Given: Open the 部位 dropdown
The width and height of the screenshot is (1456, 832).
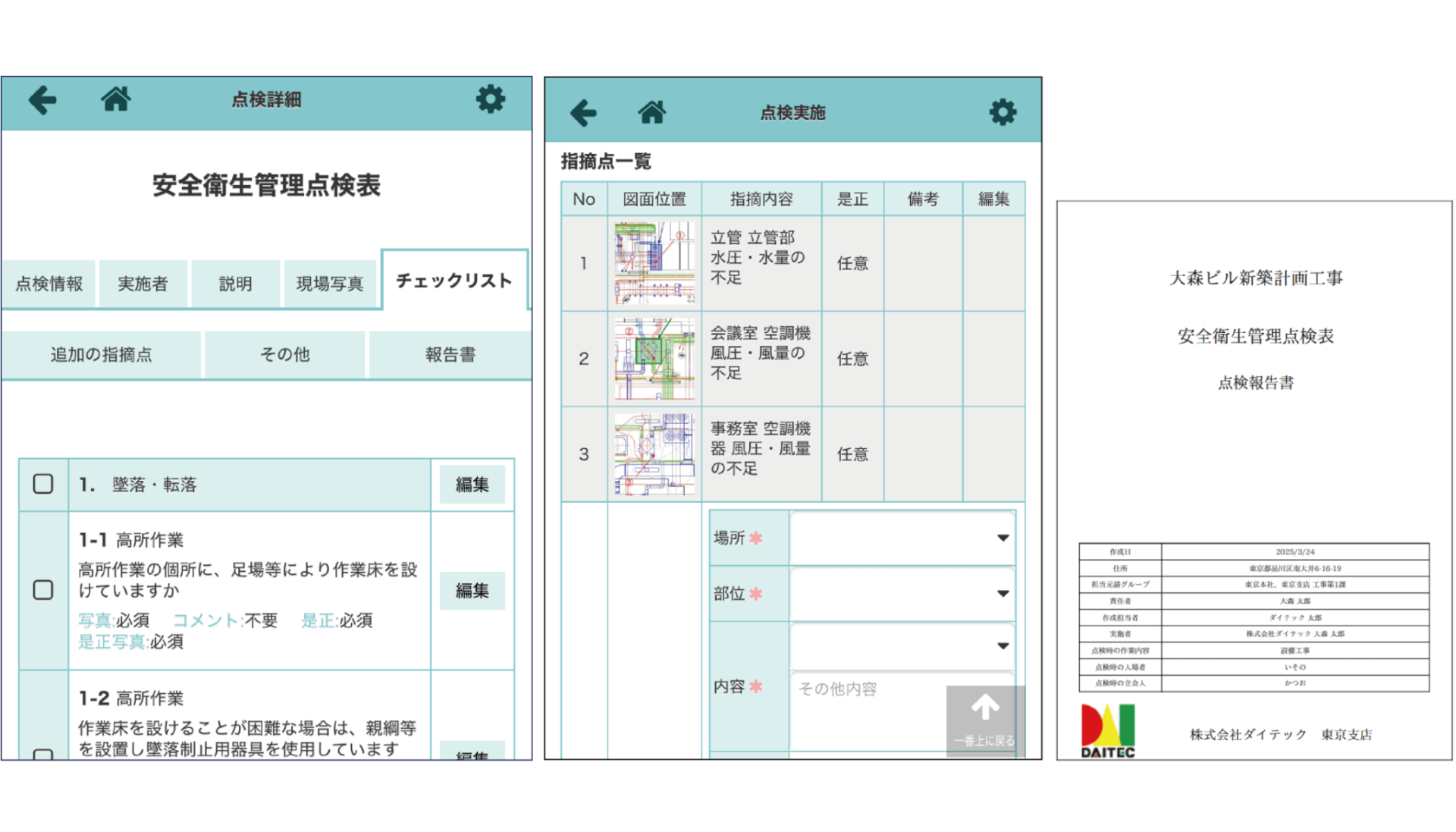Looking at the screenshot, I should point(902,594).
